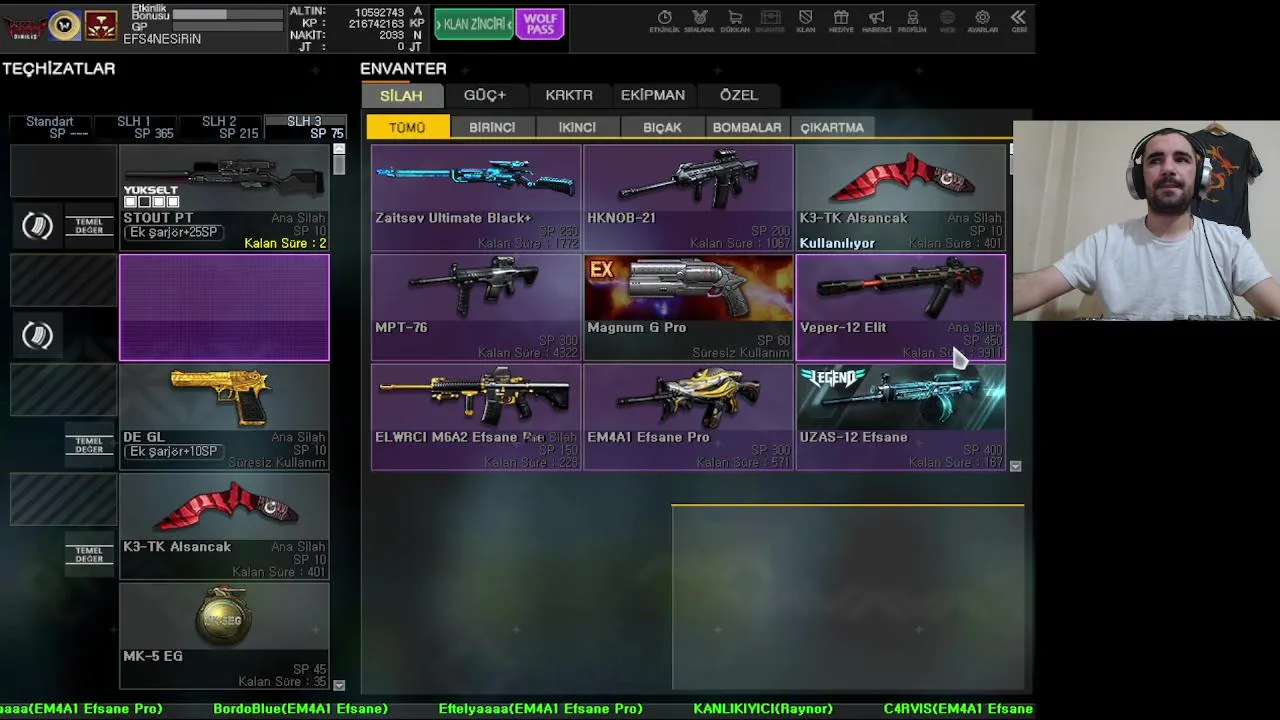Filter inventory by Birinci
The image size is (1280, 720).
[x=492, y=127]
